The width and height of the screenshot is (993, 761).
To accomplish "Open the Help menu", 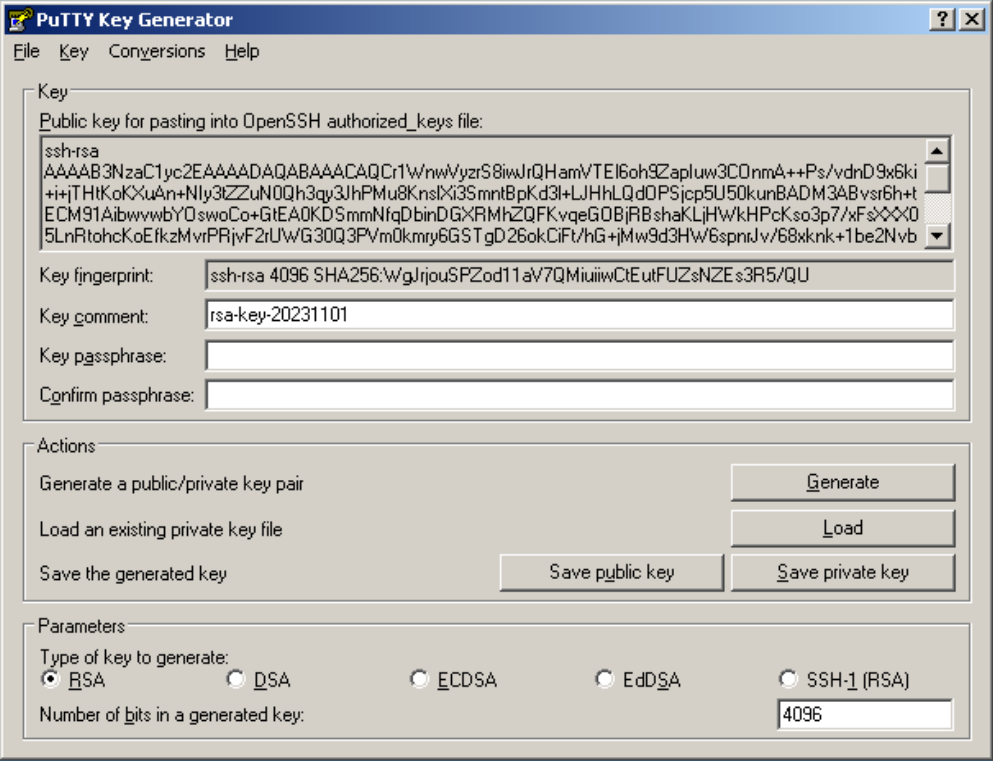I will [242, 51].
